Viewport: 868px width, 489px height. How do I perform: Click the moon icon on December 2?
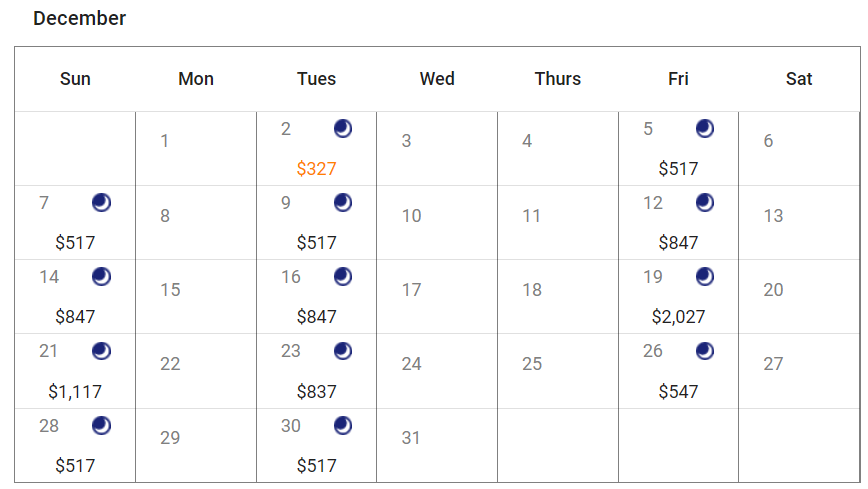[343, 129]
